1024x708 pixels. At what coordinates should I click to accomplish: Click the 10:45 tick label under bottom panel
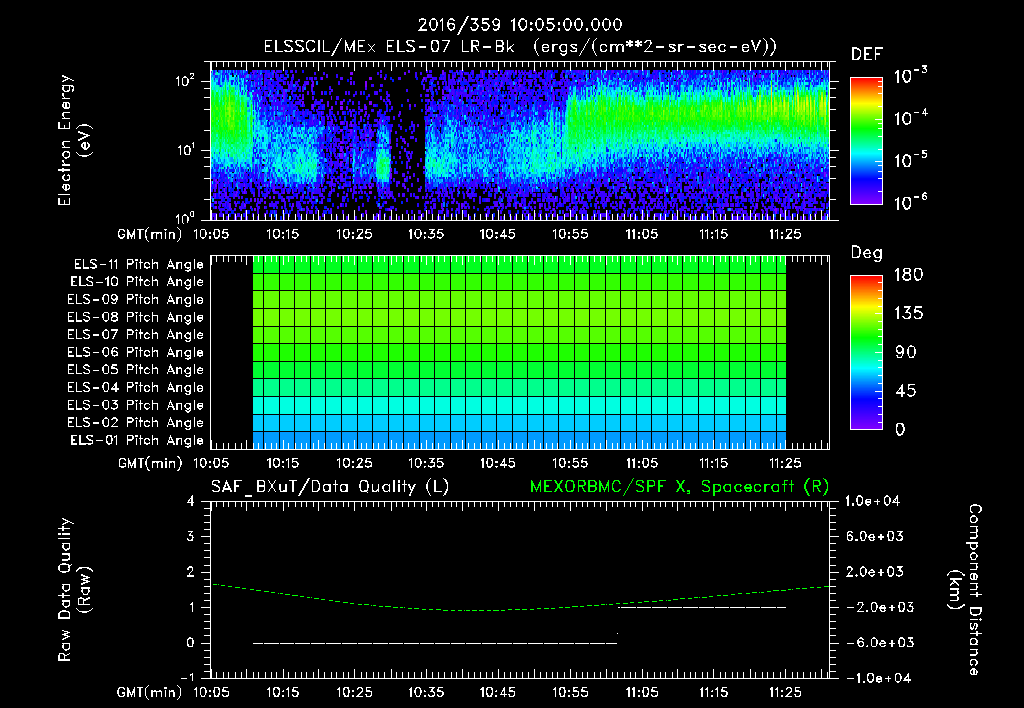pos(498,692)
